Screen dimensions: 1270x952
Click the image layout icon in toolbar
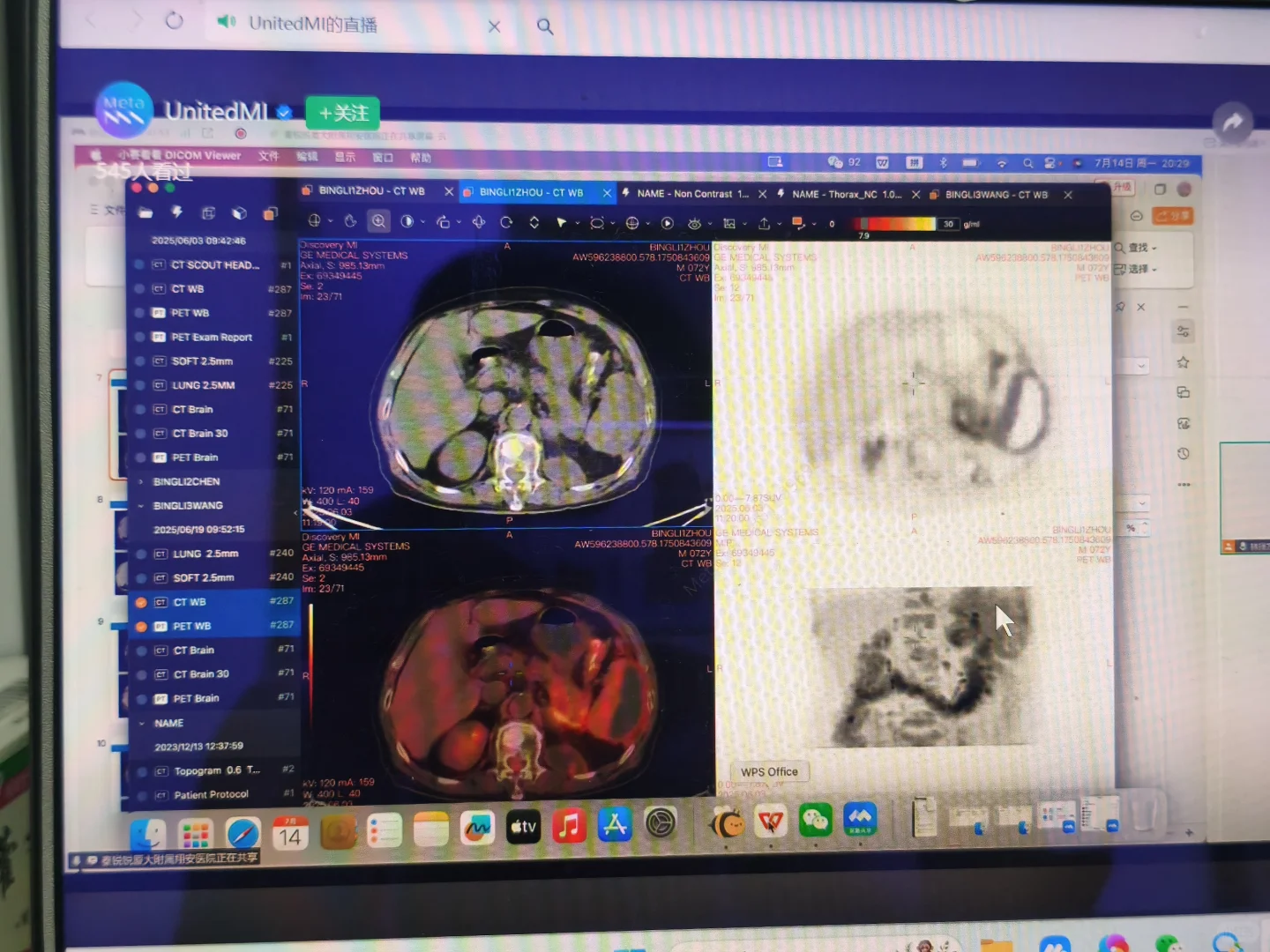[x=729, y=223]
